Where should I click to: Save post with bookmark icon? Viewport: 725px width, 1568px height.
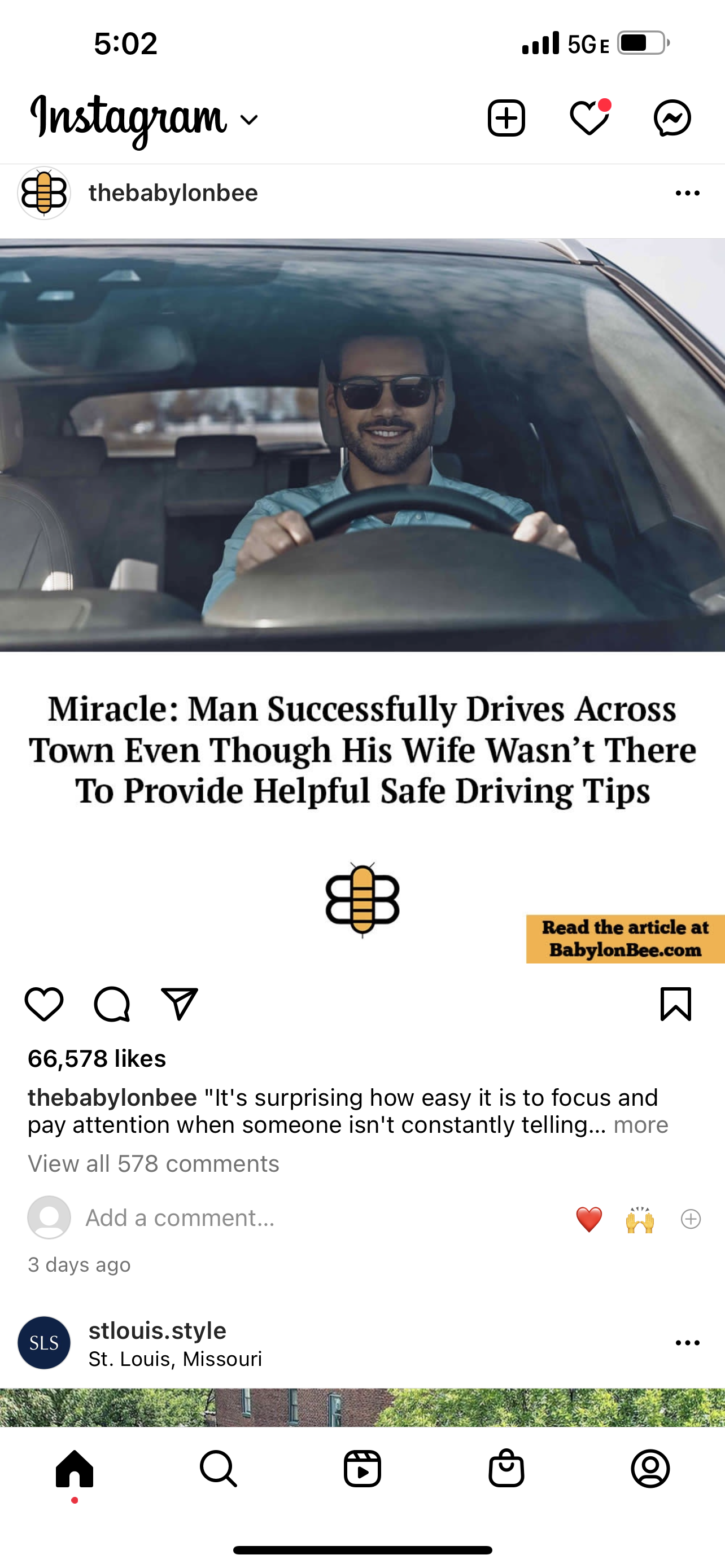(x=676, y=1004)
